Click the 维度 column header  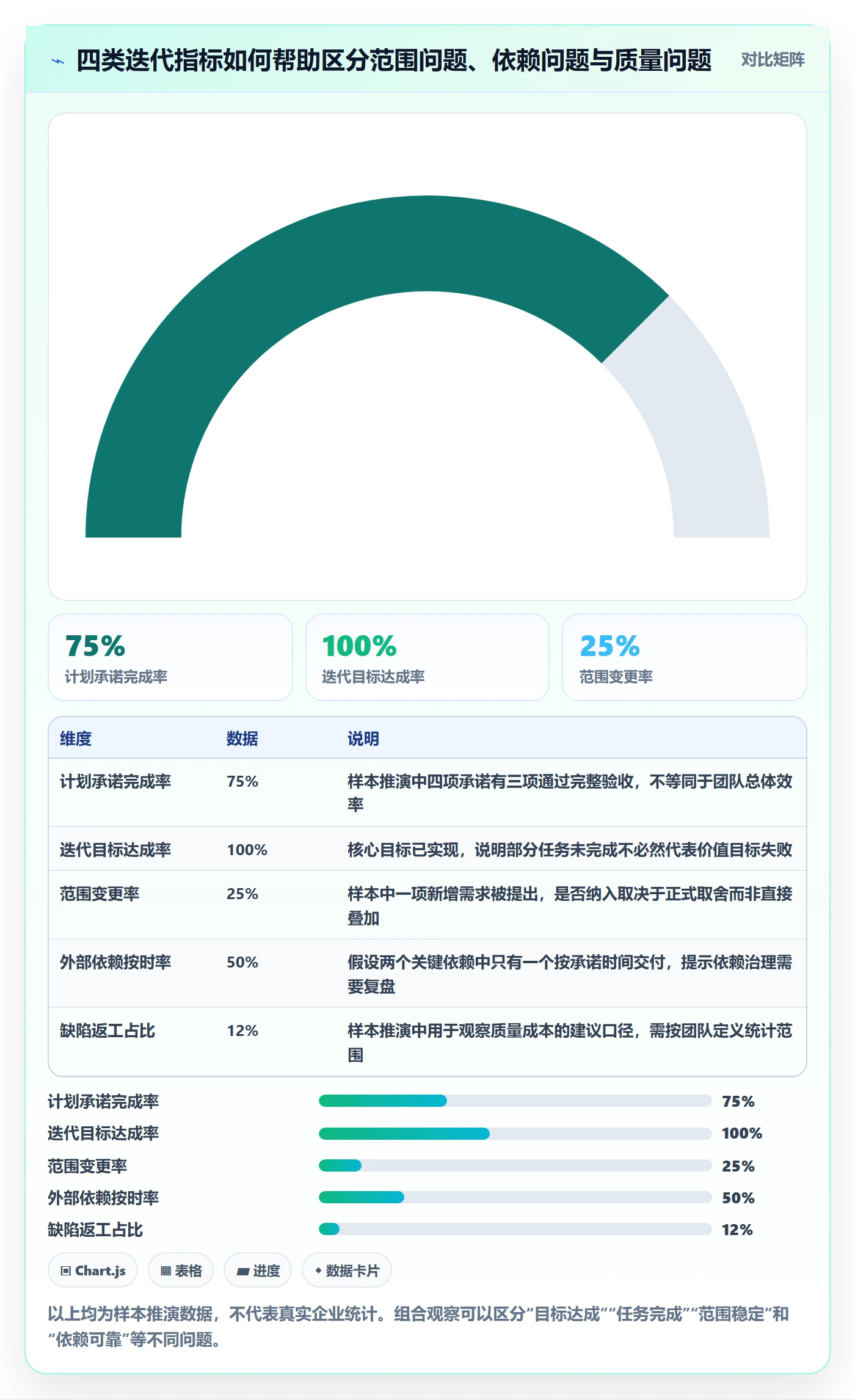[76, 738]
